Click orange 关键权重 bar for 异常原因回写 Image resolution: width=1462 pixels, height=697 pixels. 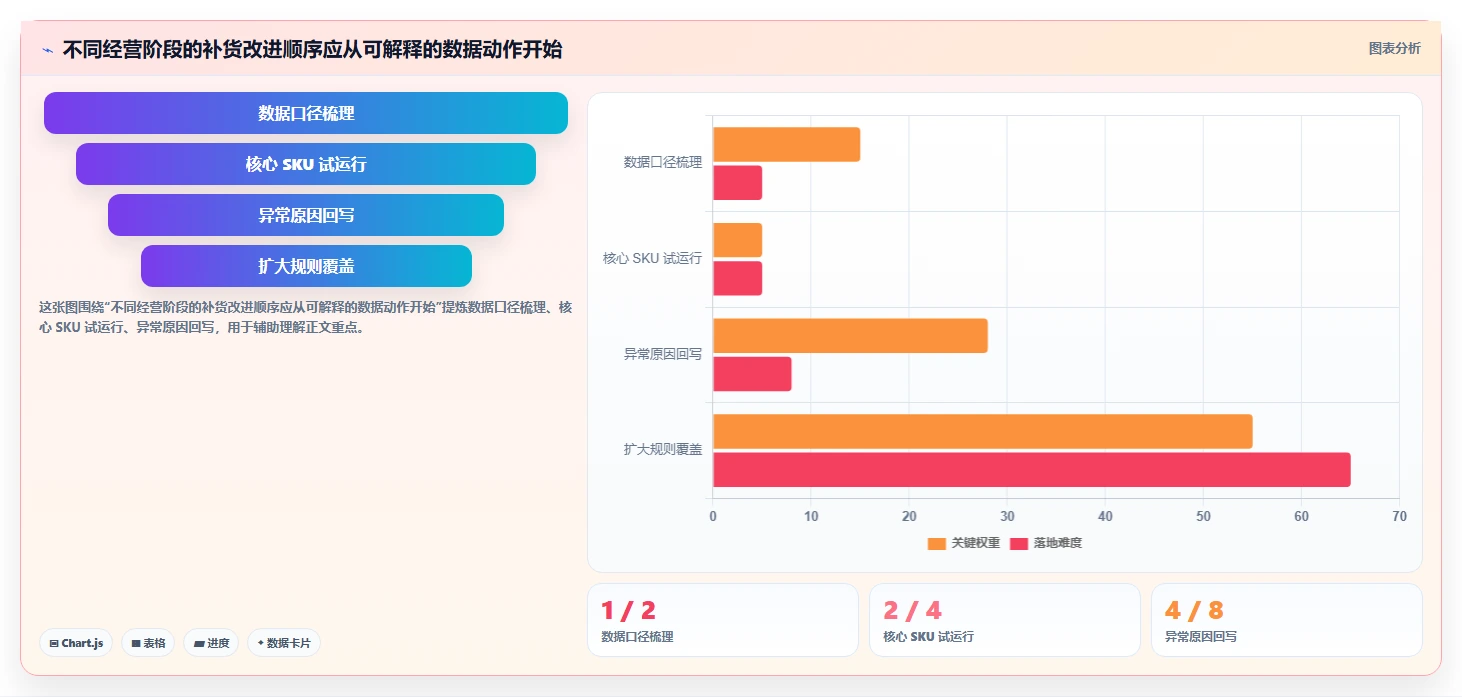click(850, 336)
